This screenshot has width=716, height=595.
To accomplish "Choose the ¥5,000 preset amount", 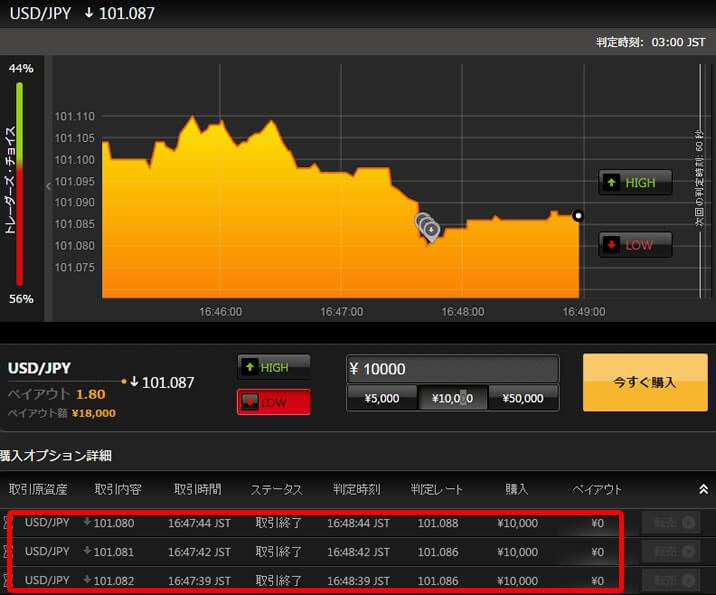I will tap(382, 398).
